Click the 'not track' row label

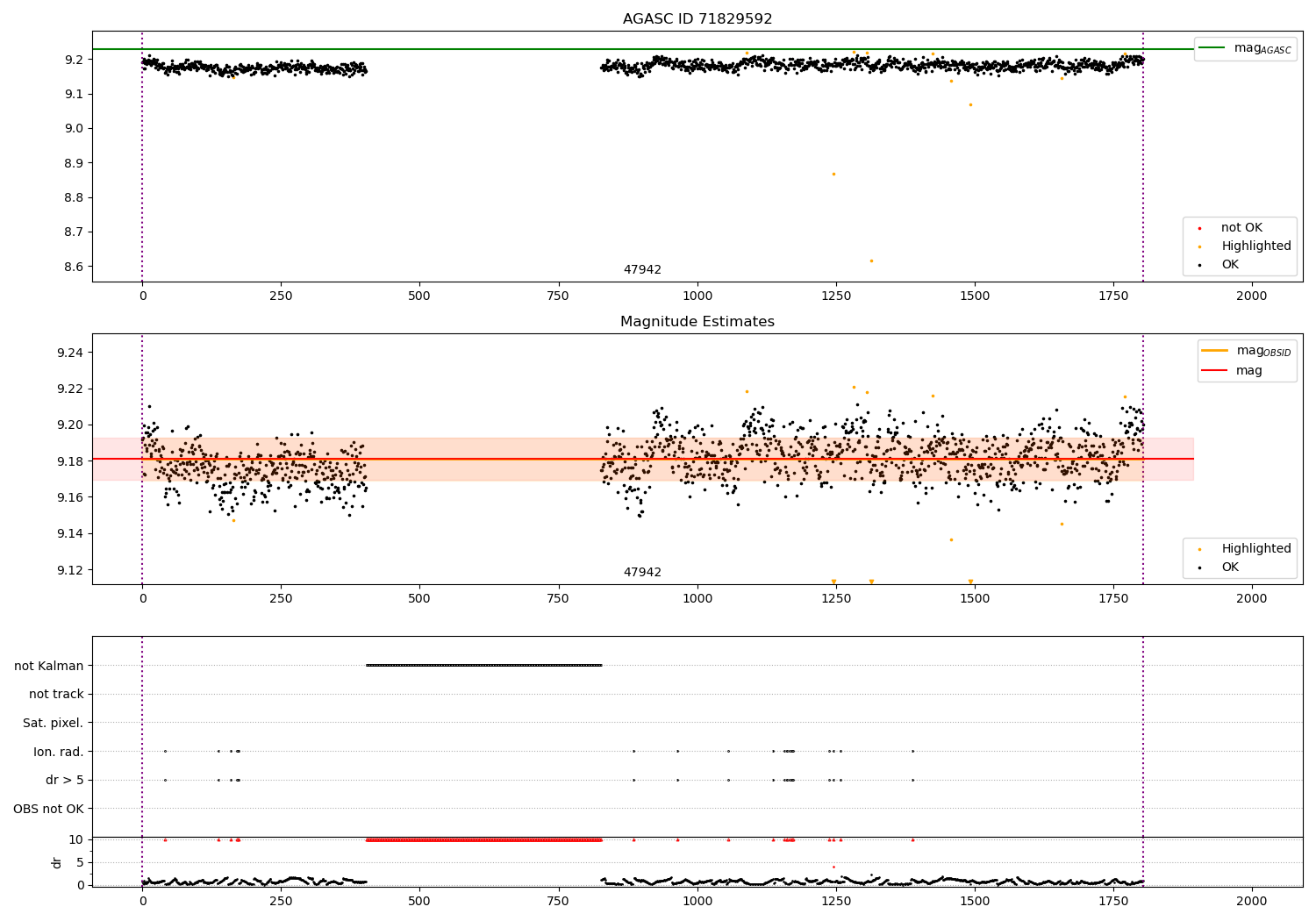(x=56, y=695)
